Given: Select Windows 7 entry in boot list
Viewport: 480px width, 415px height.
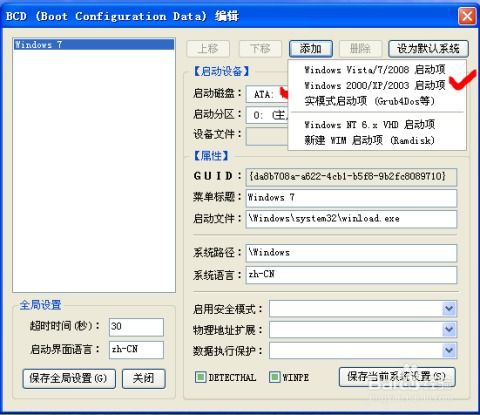Looking at the screenshot, I should pos(94,45).
